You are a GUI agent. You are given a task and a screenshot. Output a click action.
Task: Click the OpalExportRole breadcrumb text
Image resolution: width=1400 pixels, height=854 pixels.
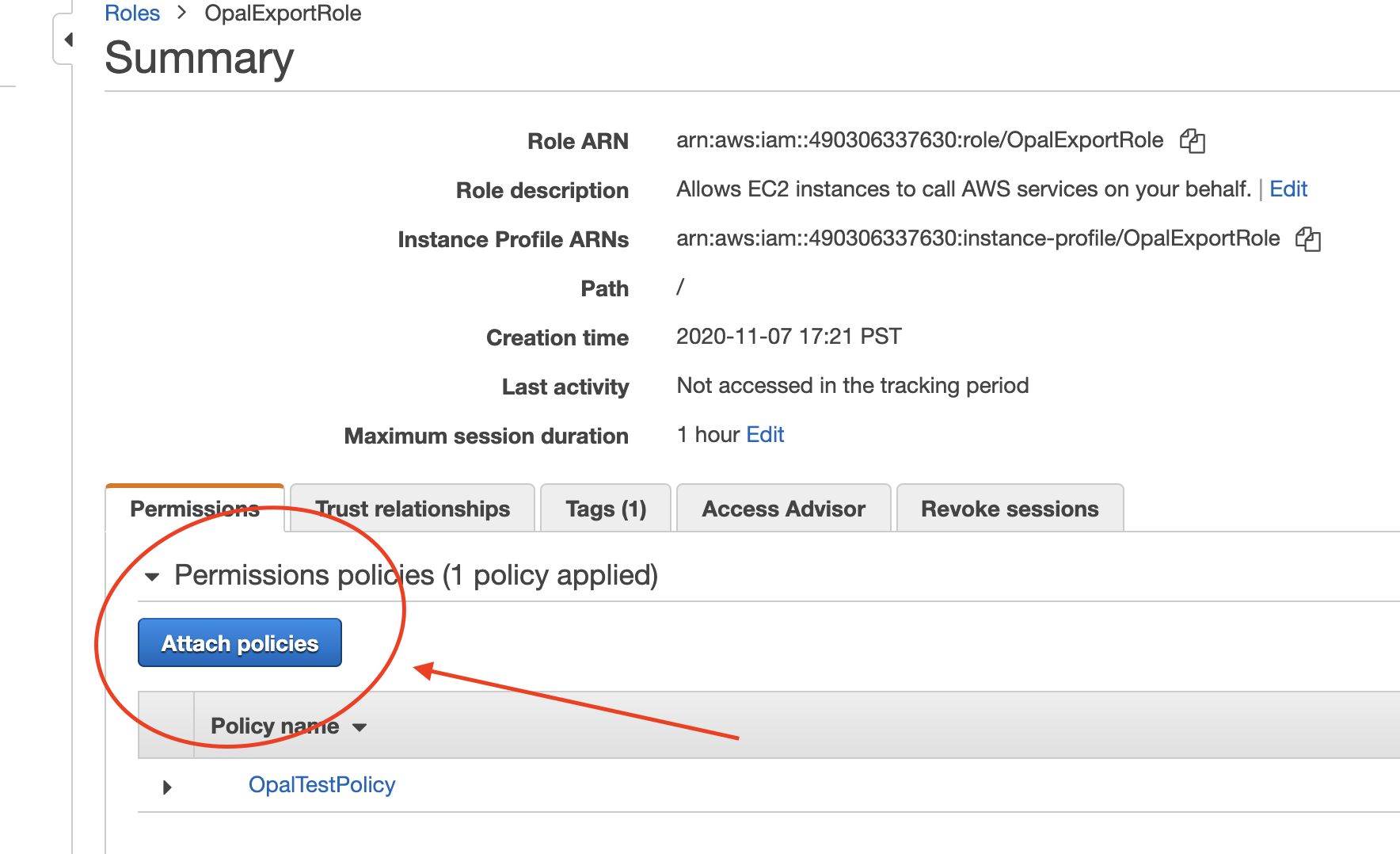click(283, 13)
